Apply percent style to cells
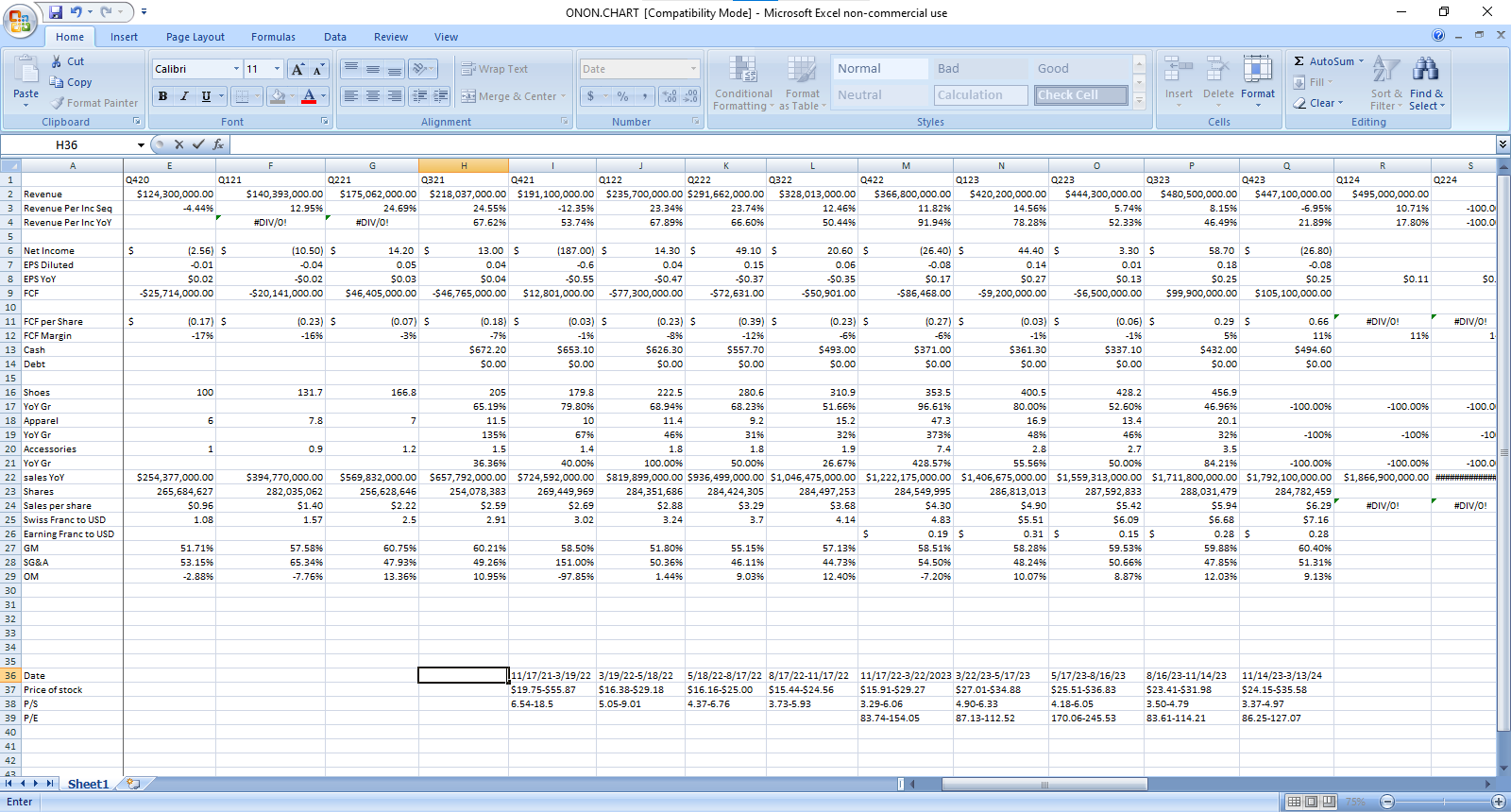Screen dimensions: 1511x812 (622, 96)
